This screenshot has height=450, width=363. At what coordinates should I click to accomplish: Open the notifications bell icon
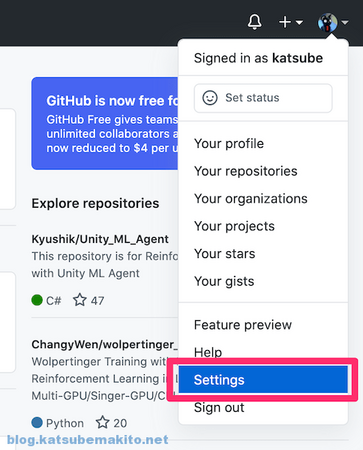coord(255,22)
